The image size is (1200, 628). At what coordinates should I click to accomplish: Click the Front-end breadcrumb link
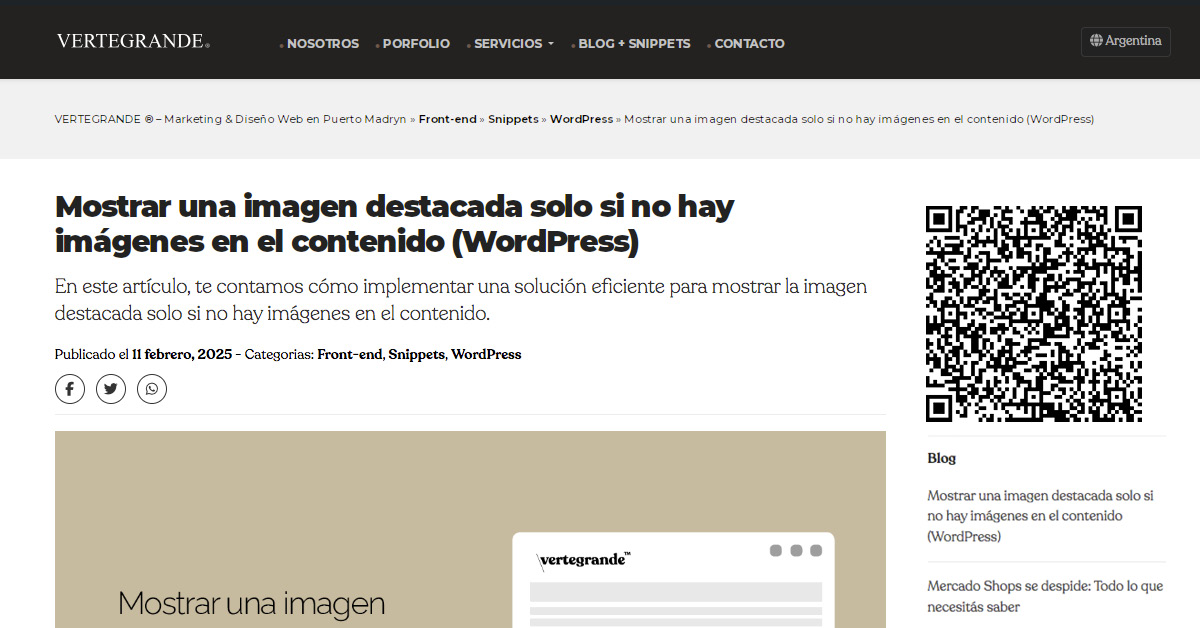coord(447,119)
